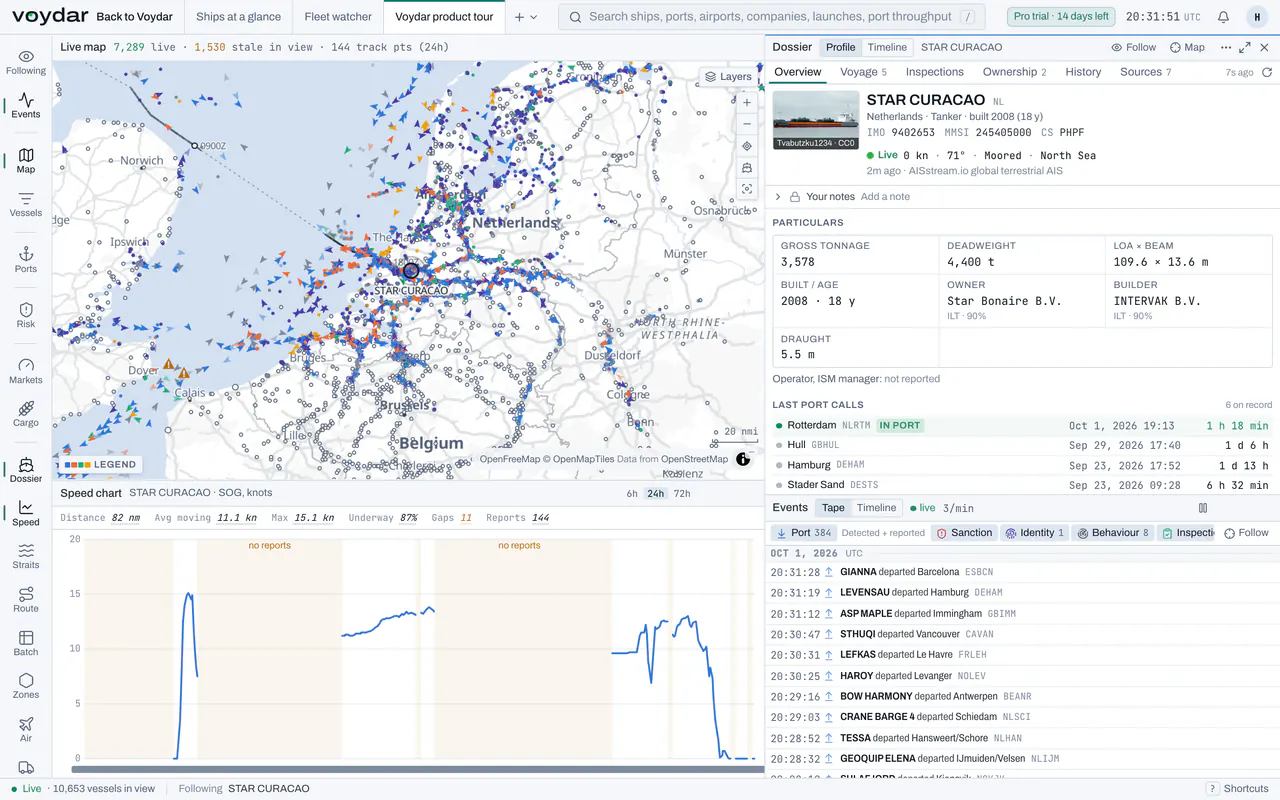This screenshot has width=1280, height=800.
Task: Toggle the Behaviour event filter
Action: [x=1114, y=533]
